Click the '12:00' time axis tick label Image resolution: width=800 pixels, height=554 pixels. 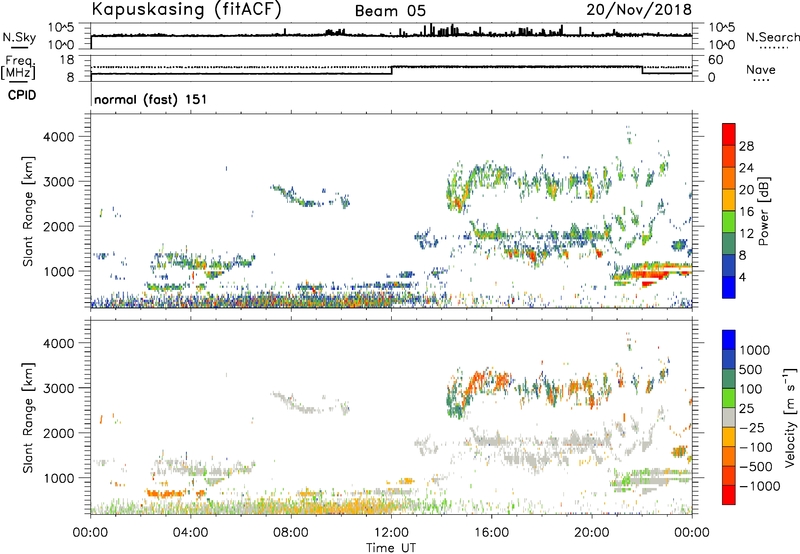[x=391, y=533]
